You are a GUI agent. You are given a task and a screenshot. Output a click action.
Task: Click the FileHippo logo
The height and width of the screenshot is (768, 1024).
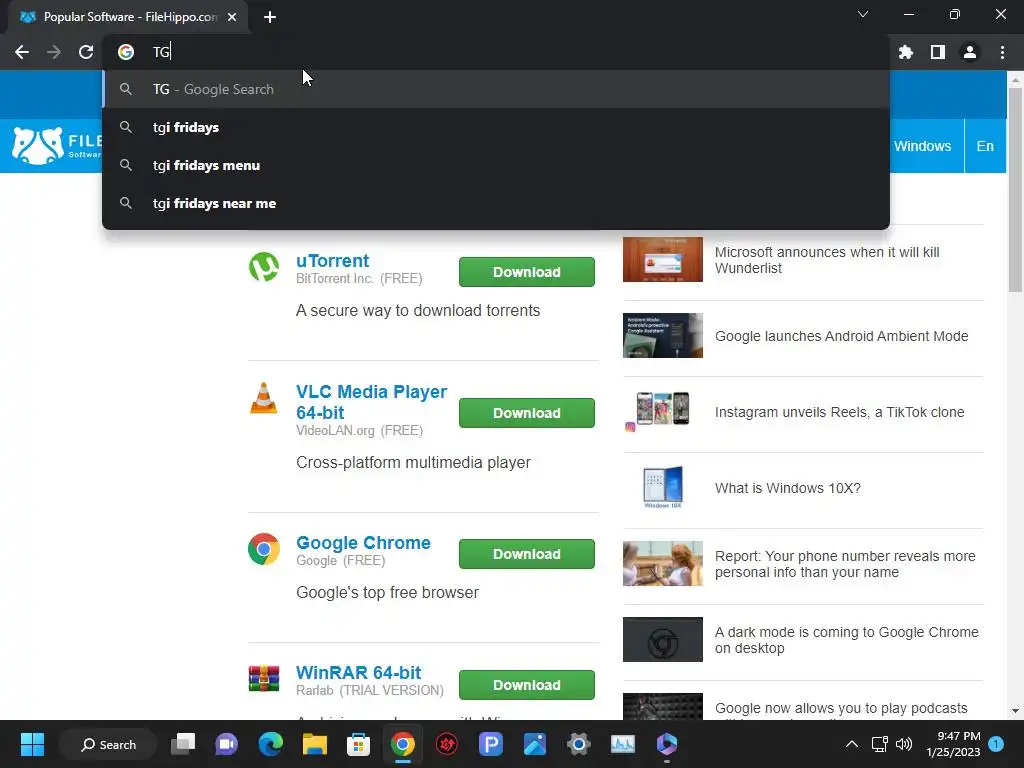point(57,146)
